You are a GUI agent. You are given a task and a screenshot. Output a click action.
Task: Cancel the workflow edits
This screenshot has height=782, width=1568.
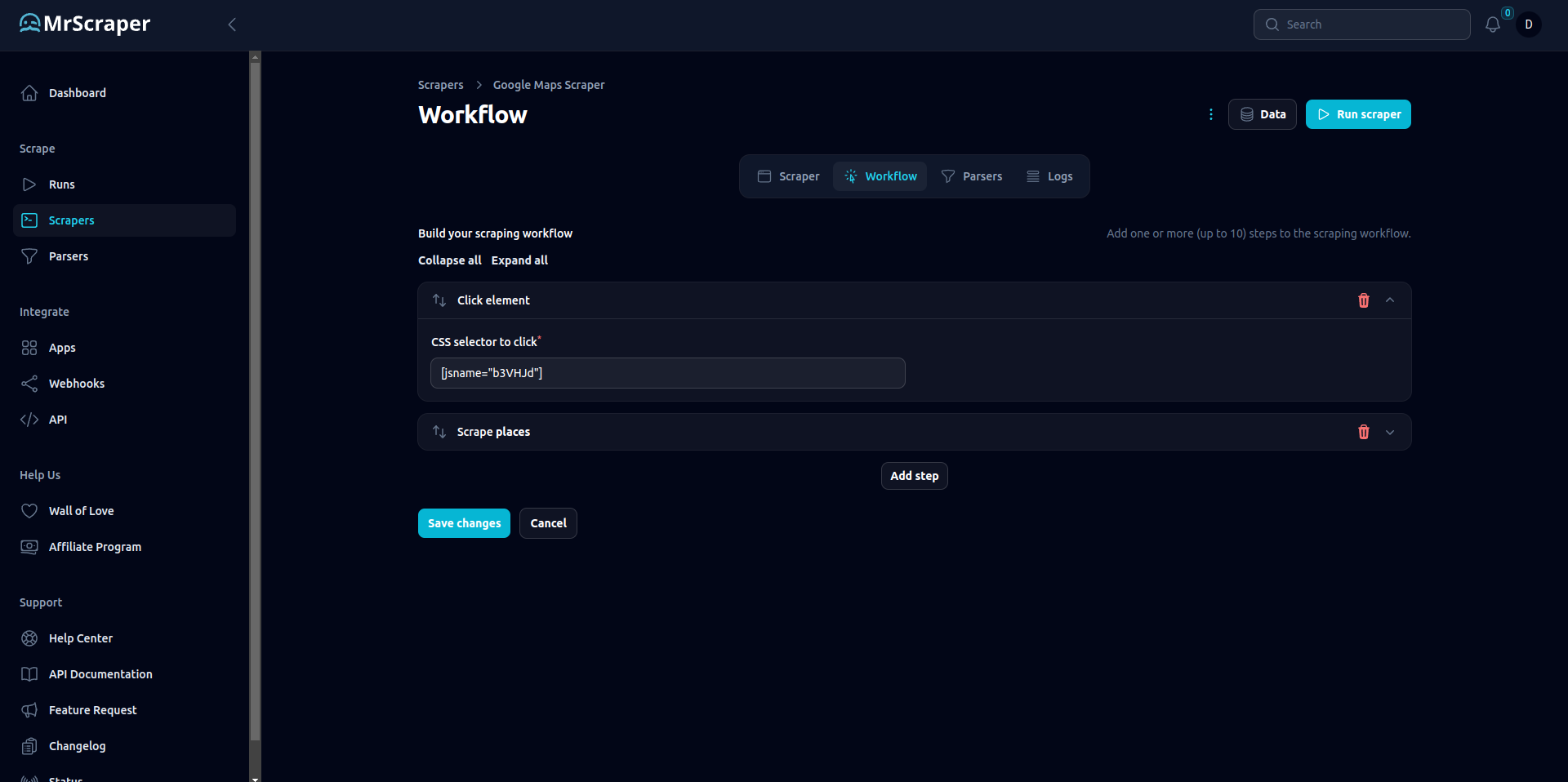pyautogui.click(x=548, y=523)
